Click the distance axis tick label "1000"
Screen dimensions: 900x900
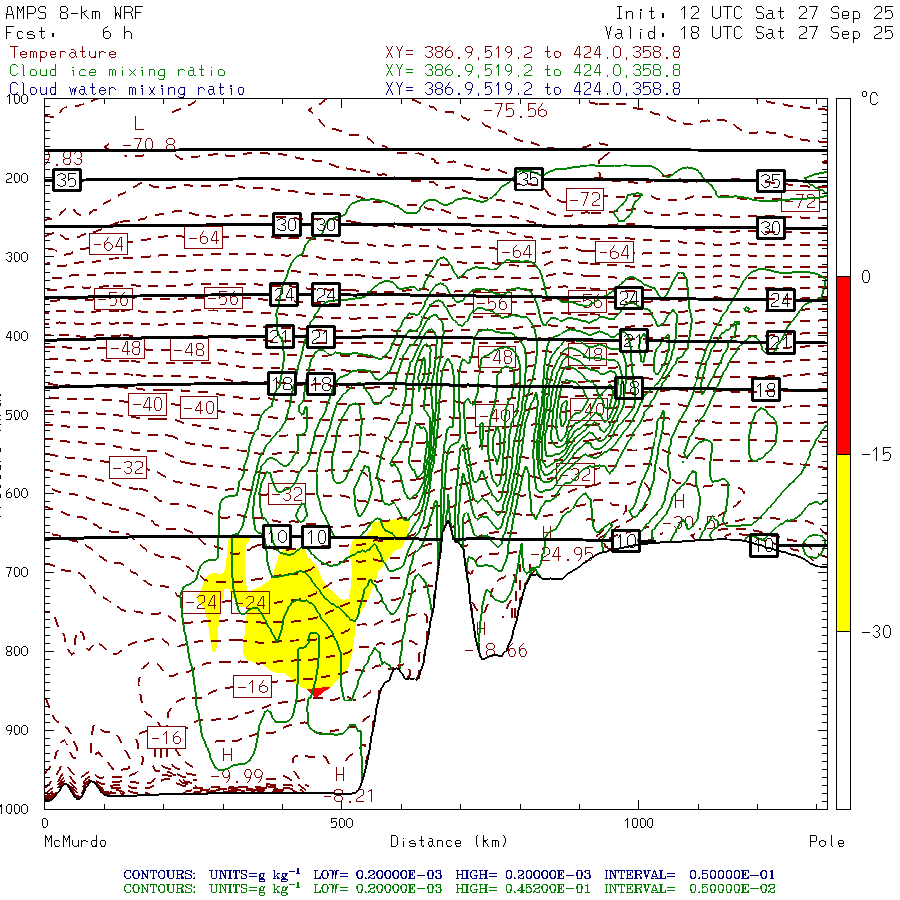tap(638, 823)
